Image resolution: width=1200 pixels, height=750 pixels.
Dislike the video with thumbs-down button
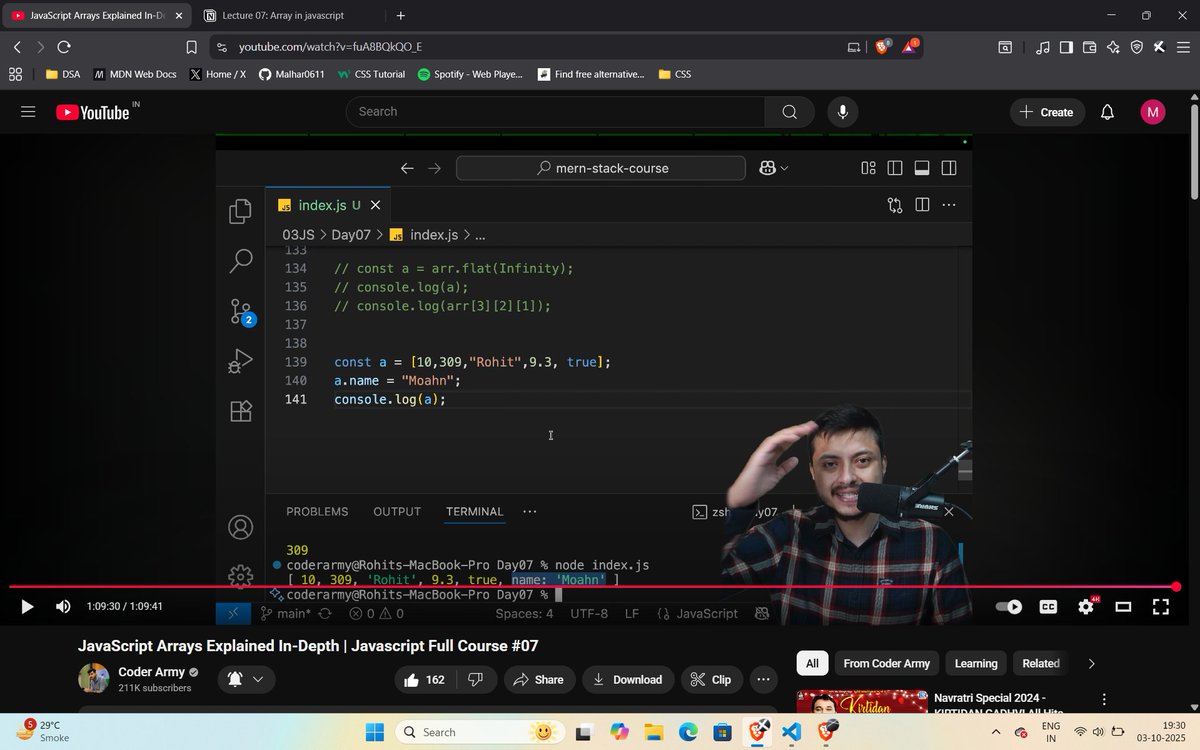(475, 679)
